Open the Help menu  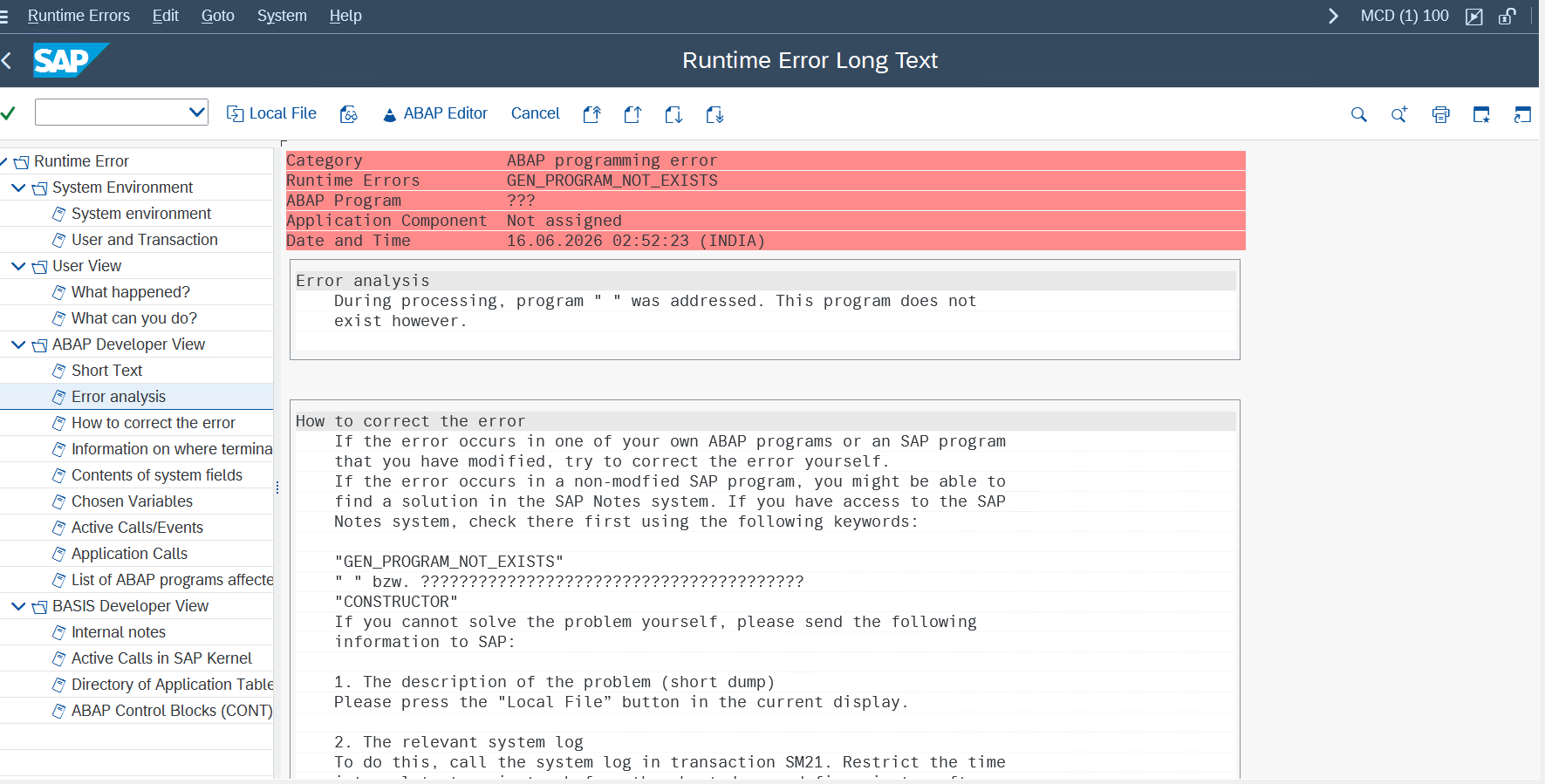pos(345,16)
